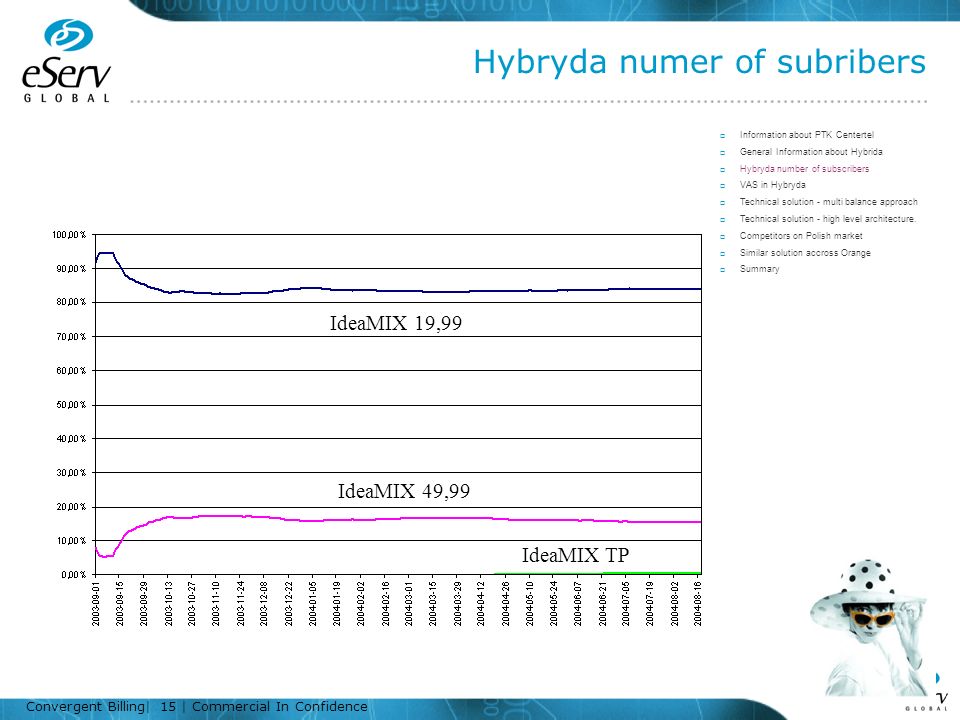Click the 40,00% y-axis label

(x=71, y=439)
